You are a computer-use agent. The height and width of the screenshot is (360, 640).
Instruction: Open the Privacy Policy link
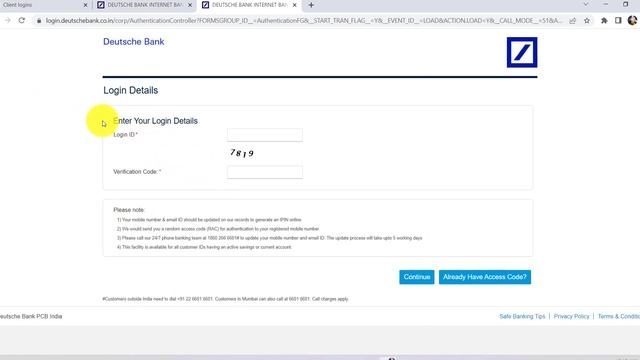(571, 316)
